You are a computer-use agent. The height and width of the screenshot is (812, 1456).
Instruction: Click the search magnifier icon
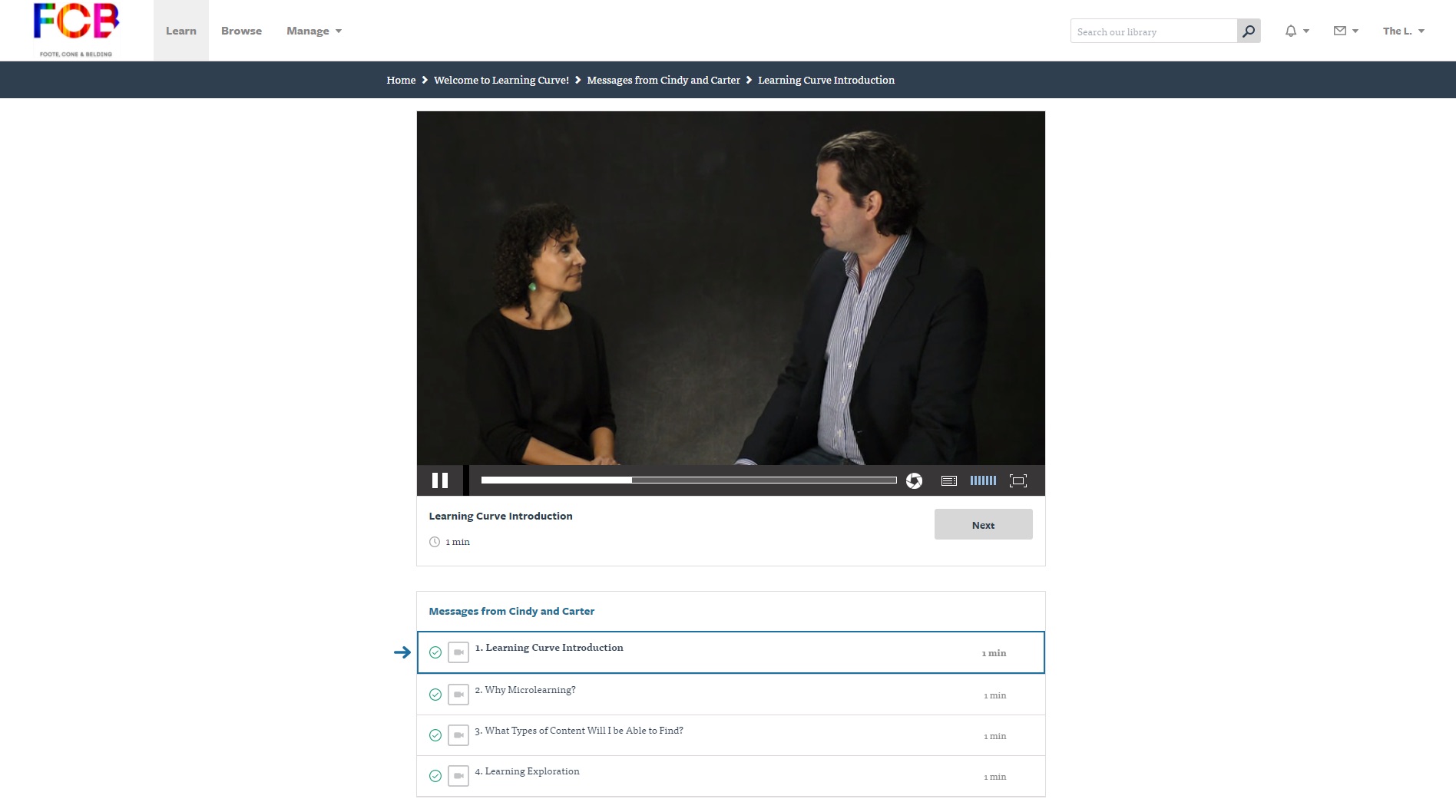tap(1249, 31)
